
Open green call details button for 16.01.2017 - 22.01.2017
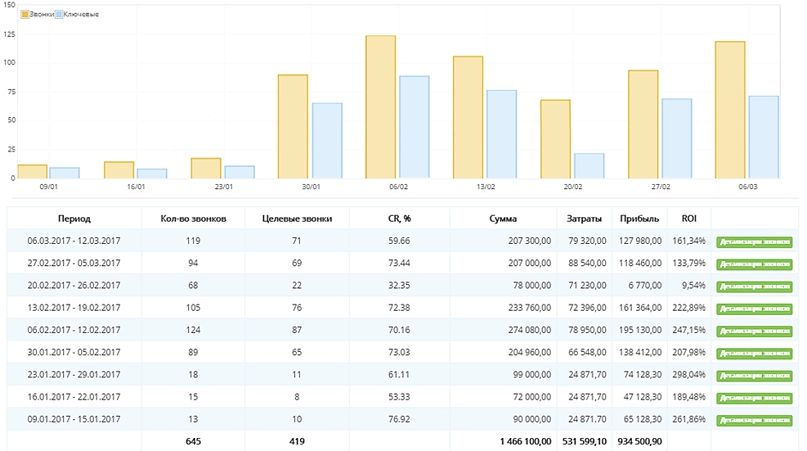coord(754,398)
